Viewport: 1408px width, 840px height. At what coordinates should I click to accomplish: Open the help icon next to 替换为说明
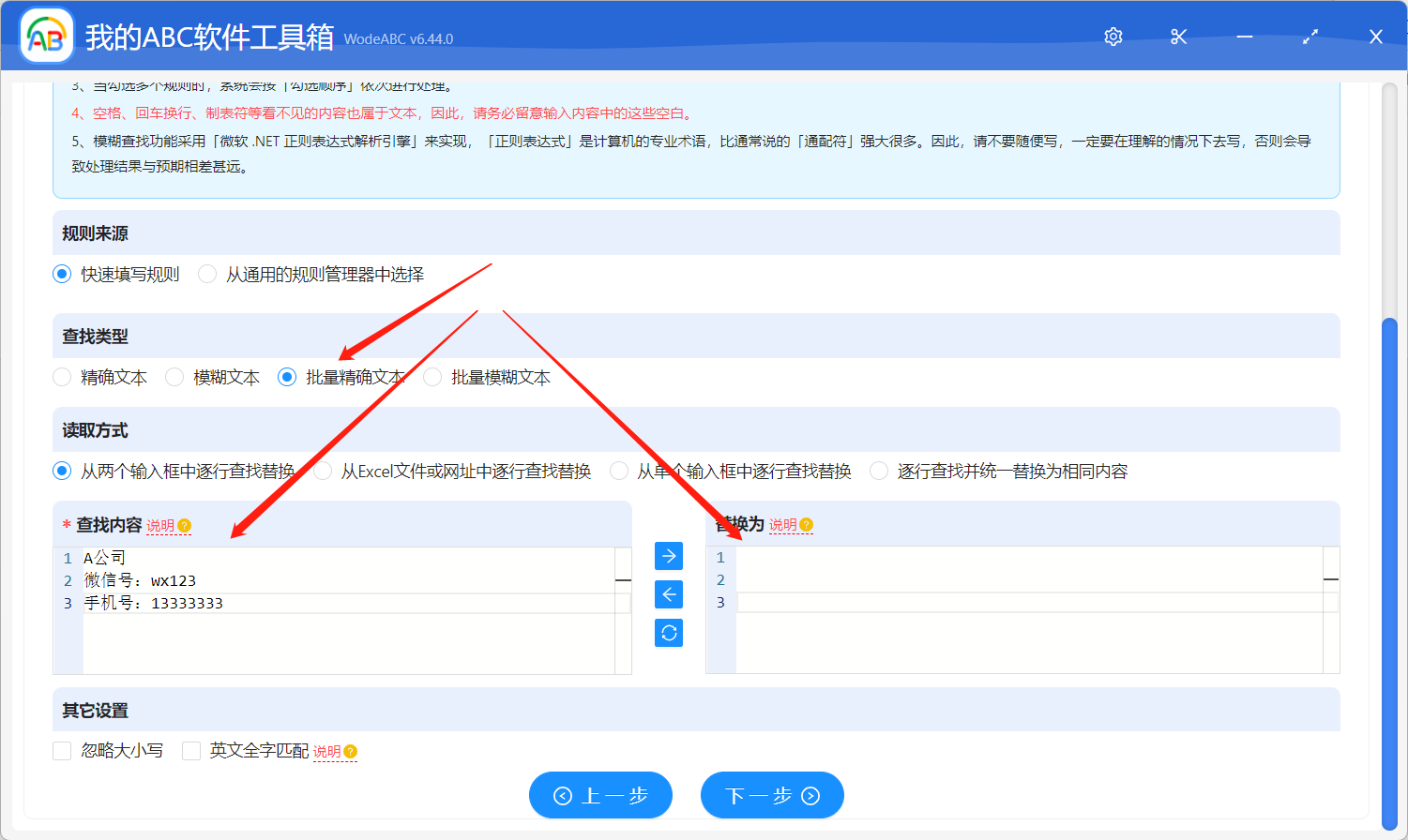807,525
